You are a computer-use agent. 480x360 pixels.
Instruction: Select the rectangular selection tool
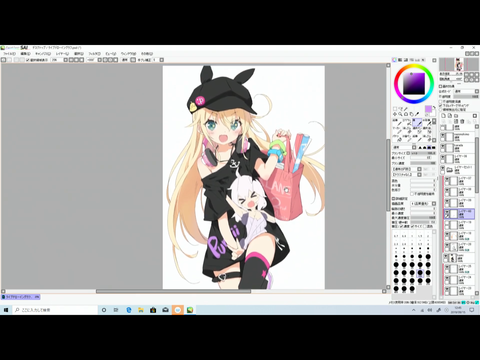[x=395, y=109]
